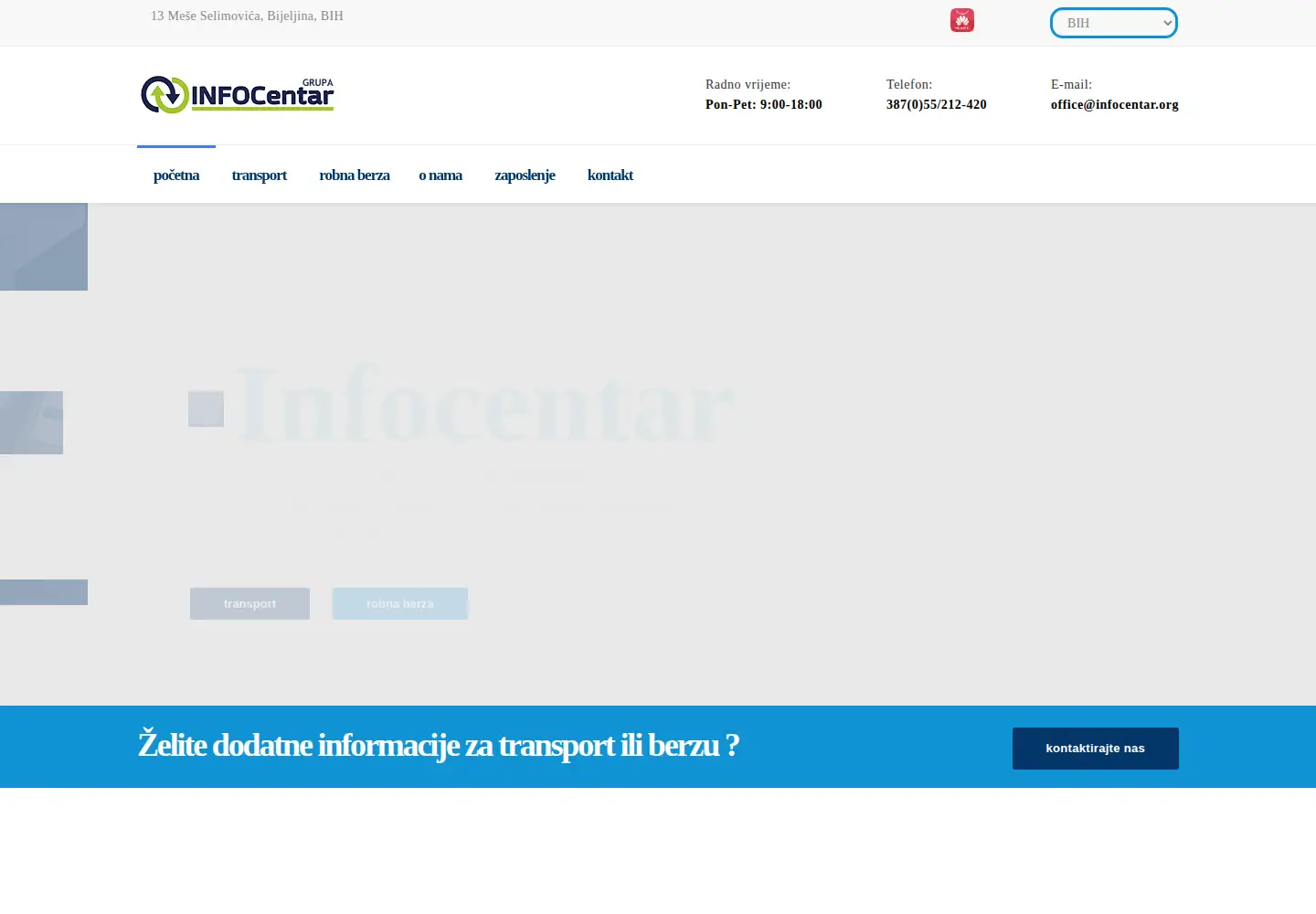Open the transport menu item
The width and height of the screenshot is (1316, 914).
(259, 175)
